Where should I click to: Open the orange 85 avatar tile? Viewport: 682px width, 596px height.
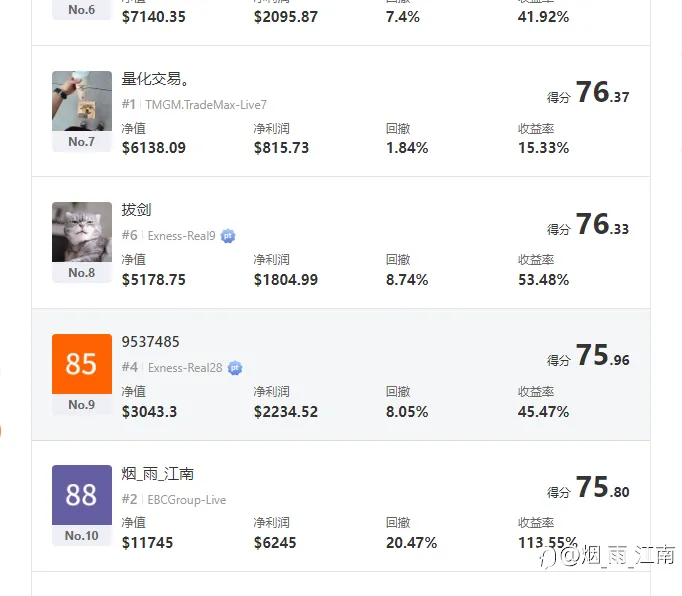click(x=82, y=364)
